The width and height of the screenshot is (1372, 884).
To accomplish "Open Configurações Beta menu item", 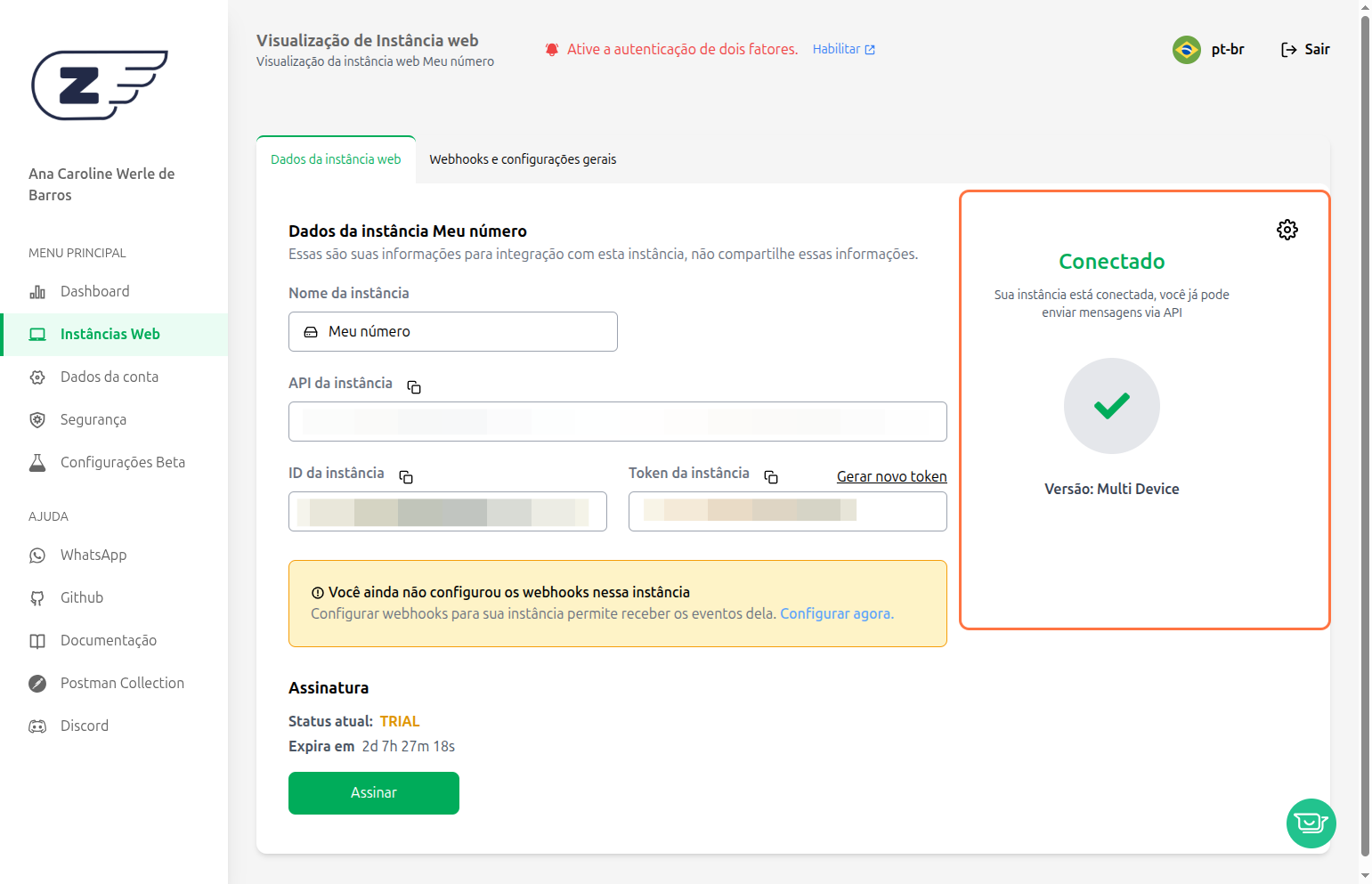I will [x=122, y=463].
